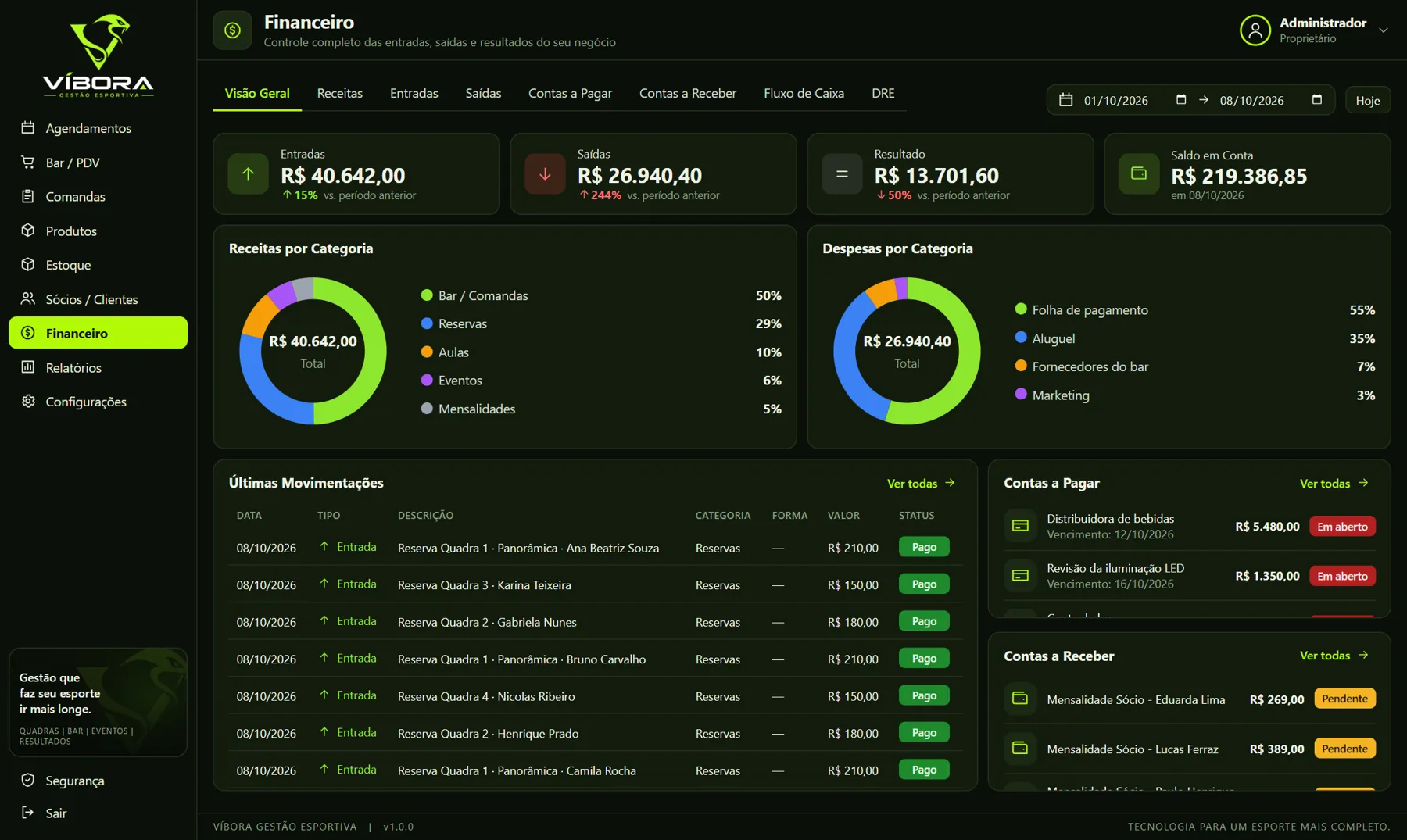Open the start date calendar picker
Screen dimensions: 1407x840
1180,99
